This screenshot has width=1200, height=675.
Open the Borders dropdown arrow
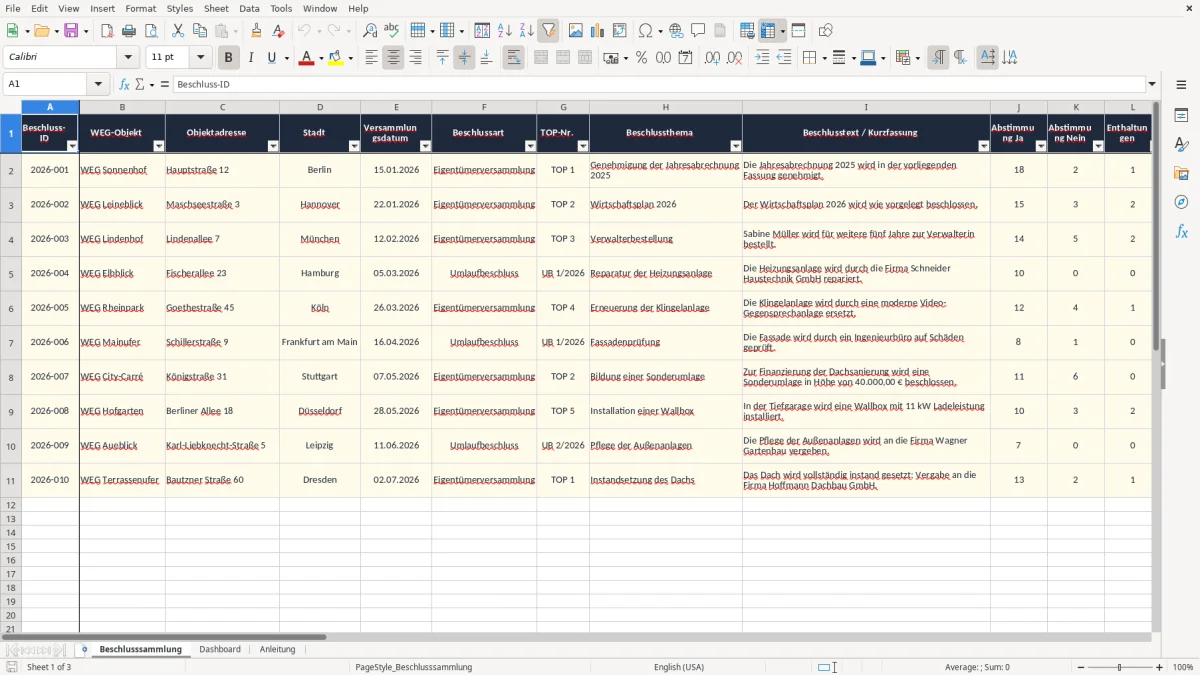(823, 58)
